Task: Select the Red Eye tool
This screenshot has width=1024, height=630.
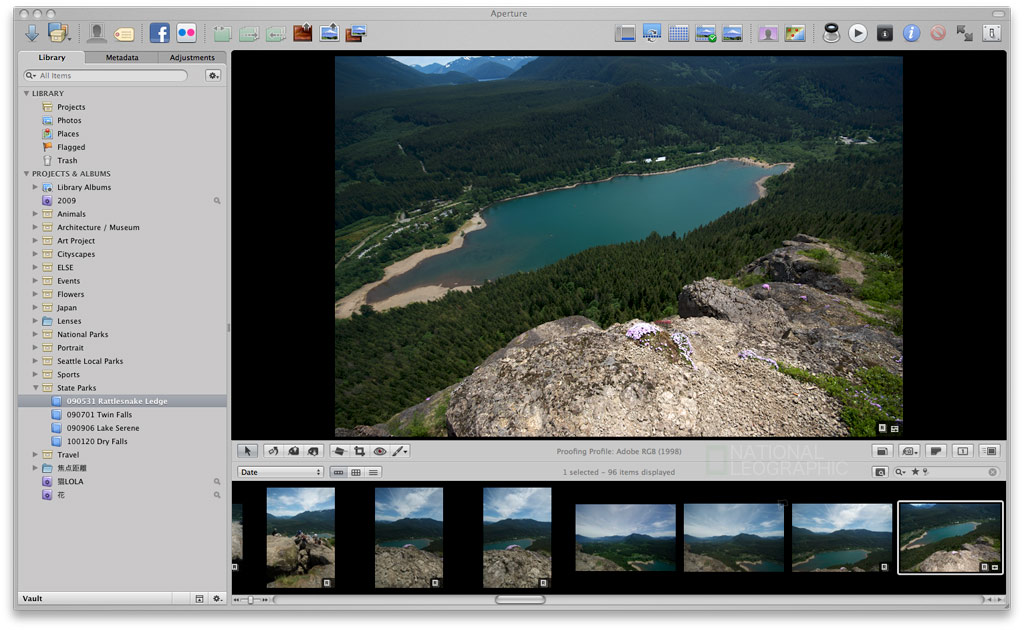Action: tap(379, 451)
